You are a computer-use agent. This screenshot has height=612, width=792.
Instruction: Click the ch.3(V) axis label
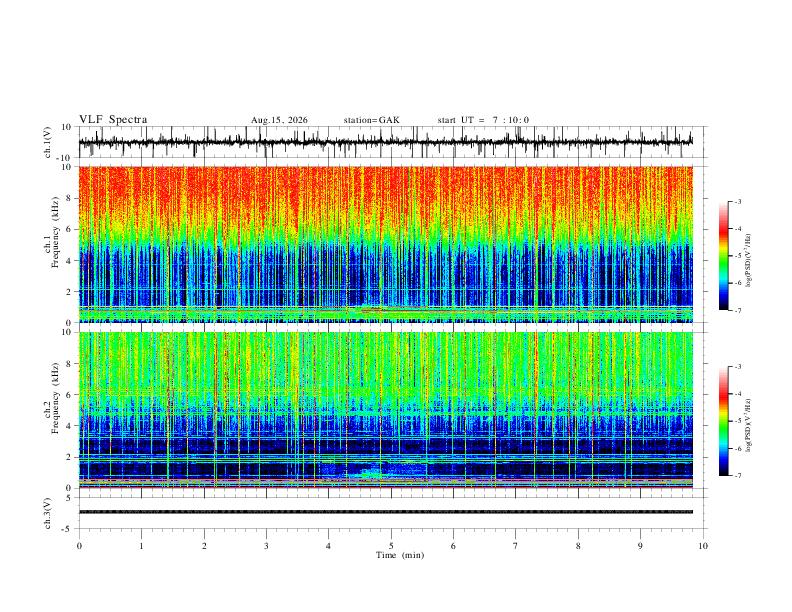48,514
